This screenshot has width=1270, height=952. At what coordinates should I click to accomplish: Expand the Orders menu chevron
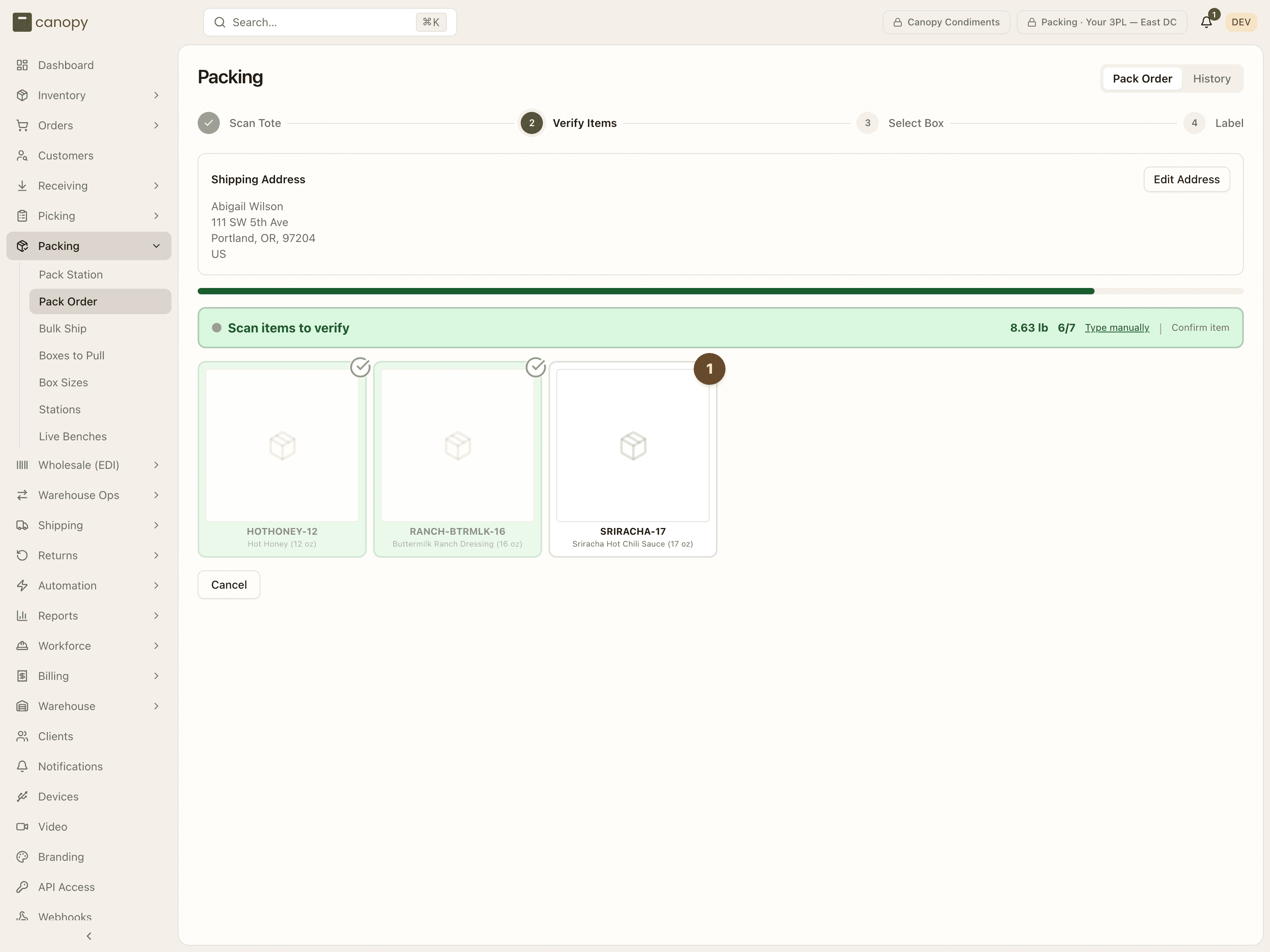coord(156,125)
